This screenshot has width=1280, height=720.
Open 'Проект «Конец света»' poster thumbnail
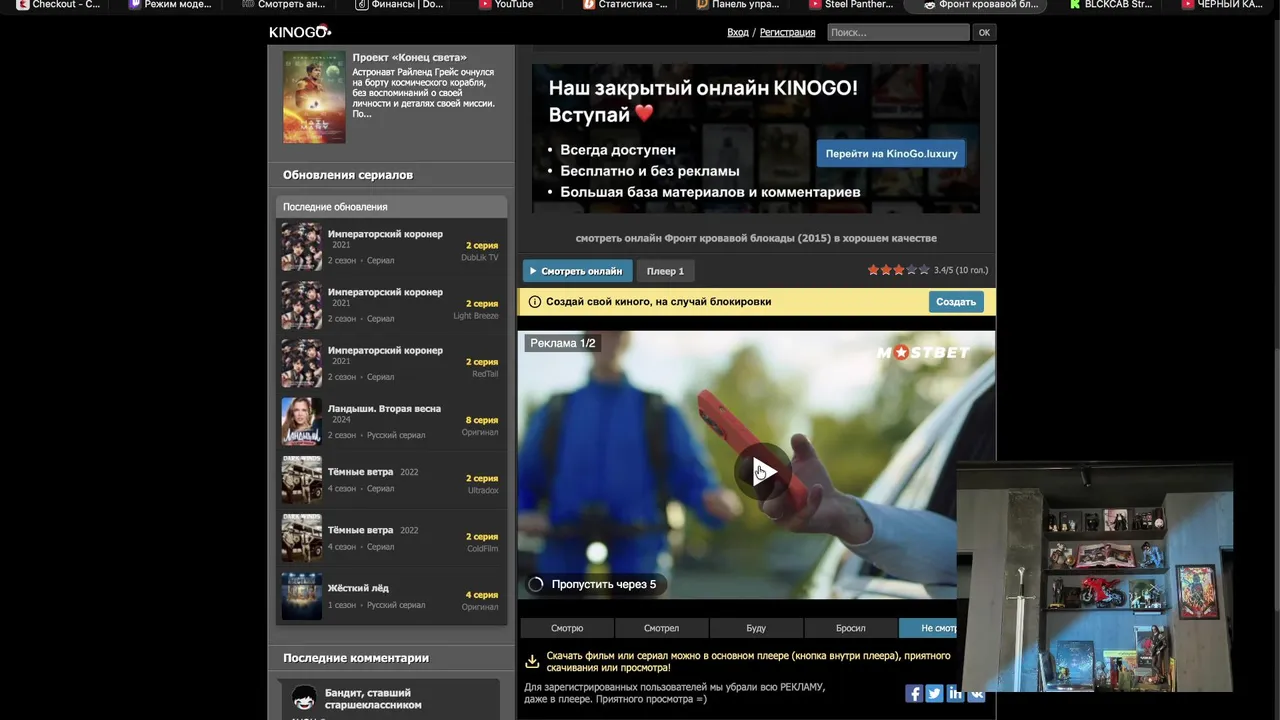tap(314, 97)
